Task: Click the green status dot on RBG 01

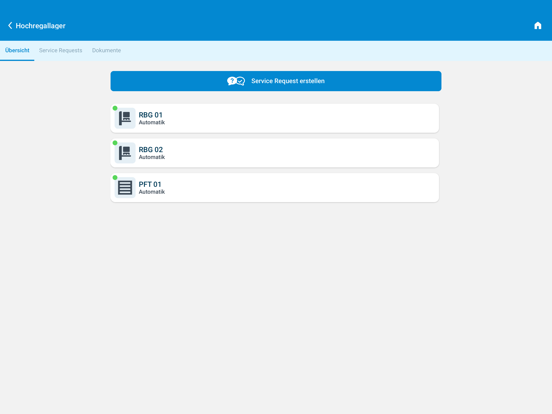Action: (x=115, y=108)
